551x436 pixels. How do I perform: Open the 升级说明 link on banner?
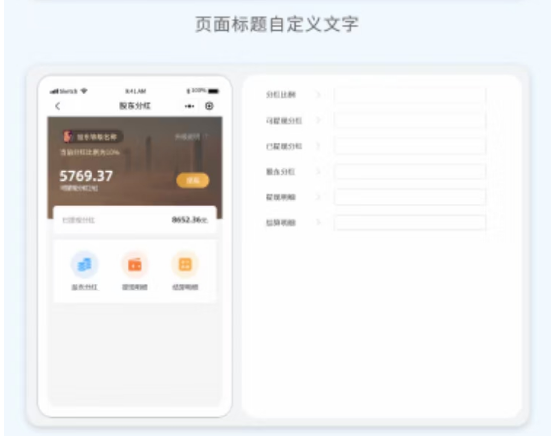192,136
